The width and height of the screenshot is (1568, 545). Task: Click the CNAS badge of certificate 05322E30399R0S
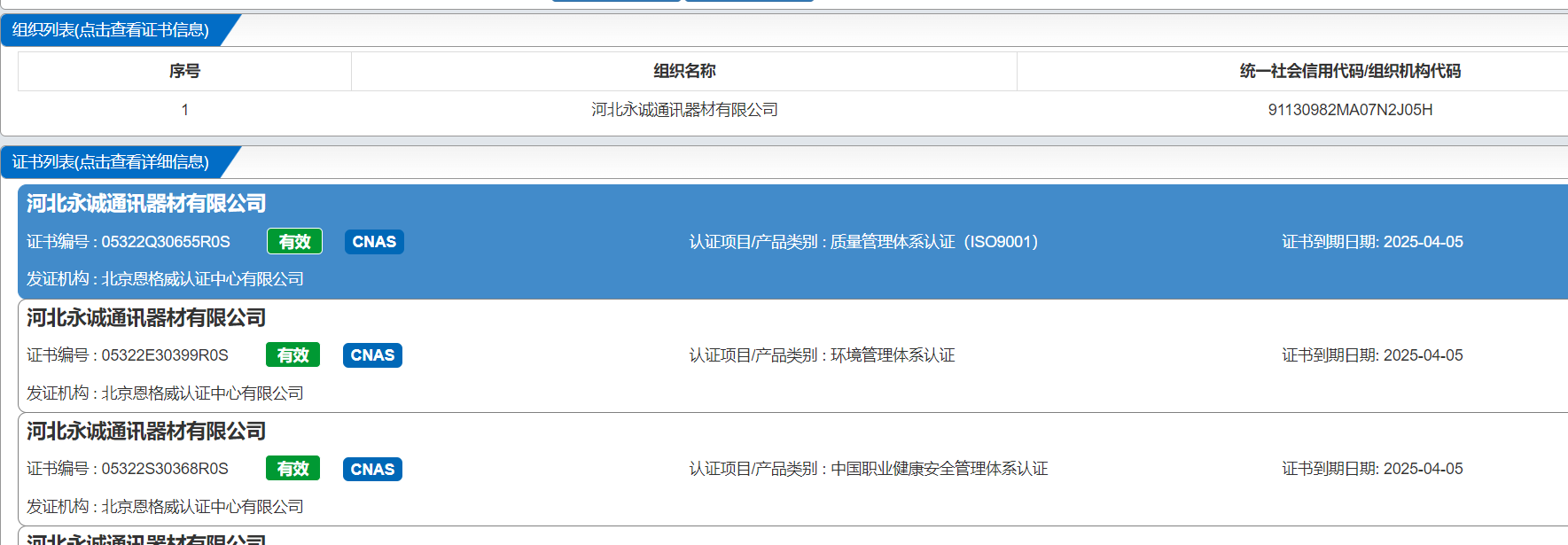[x=372, y=355]
